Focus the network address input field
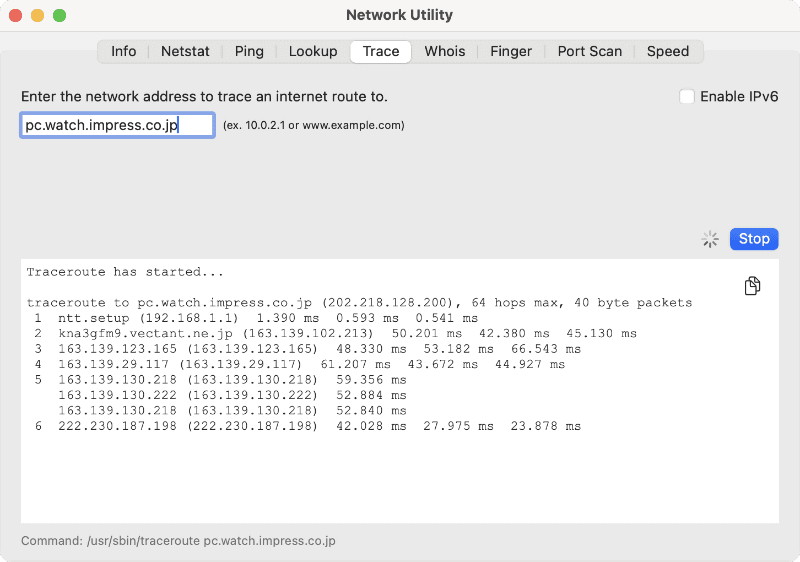This screenshot has height=562, width=800. (117, 125)
